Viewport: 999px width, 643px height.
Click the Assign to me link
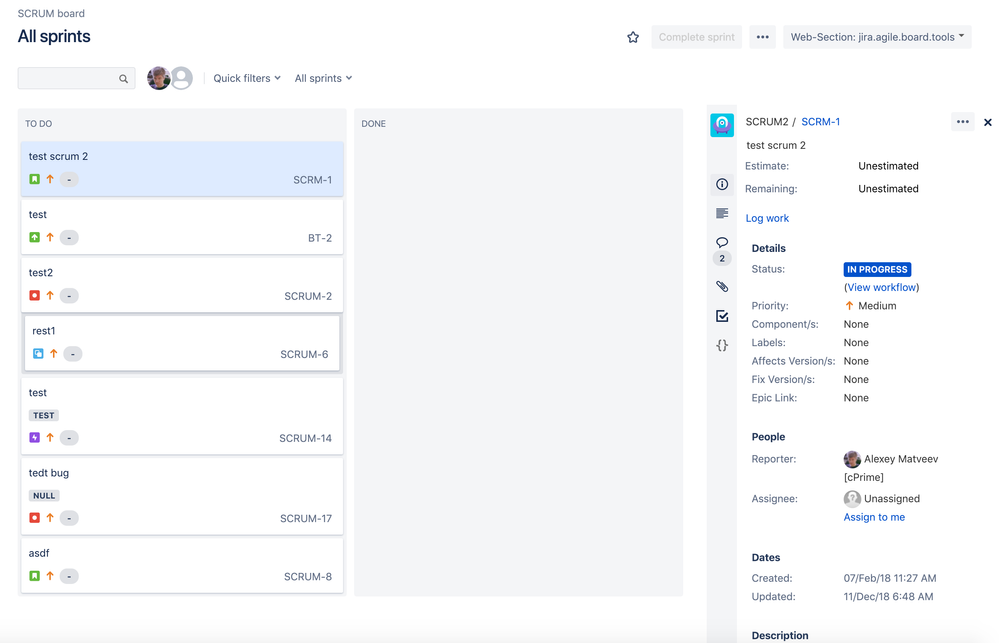click(x=874, y=517)
